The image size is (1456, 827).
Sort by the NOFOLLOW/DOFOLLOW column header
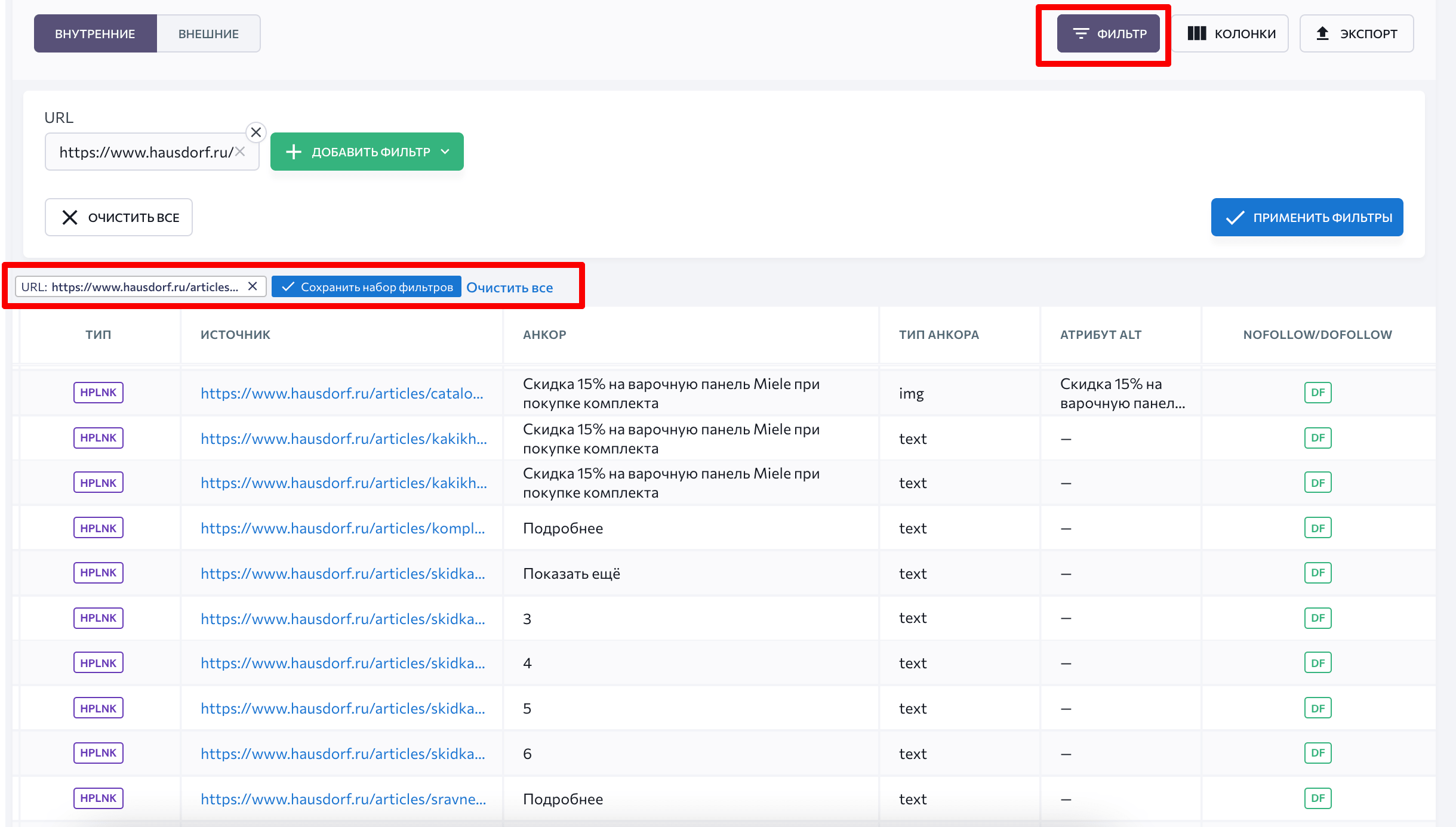[x=1318, y=335]
